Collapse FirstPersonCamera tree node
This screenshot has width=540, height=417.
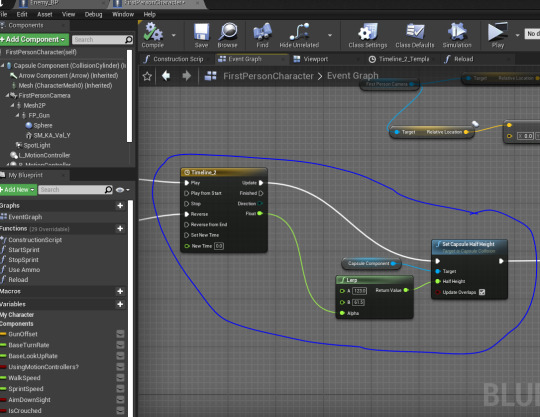click(x=7, y=95)
